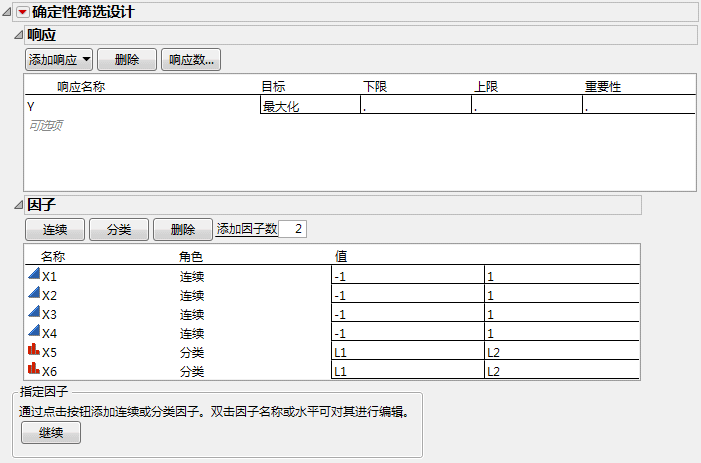Viewport: 701px width, 463px height.
Task: Click the 可选项 placeholder row
Action: [x=46, y=125]
